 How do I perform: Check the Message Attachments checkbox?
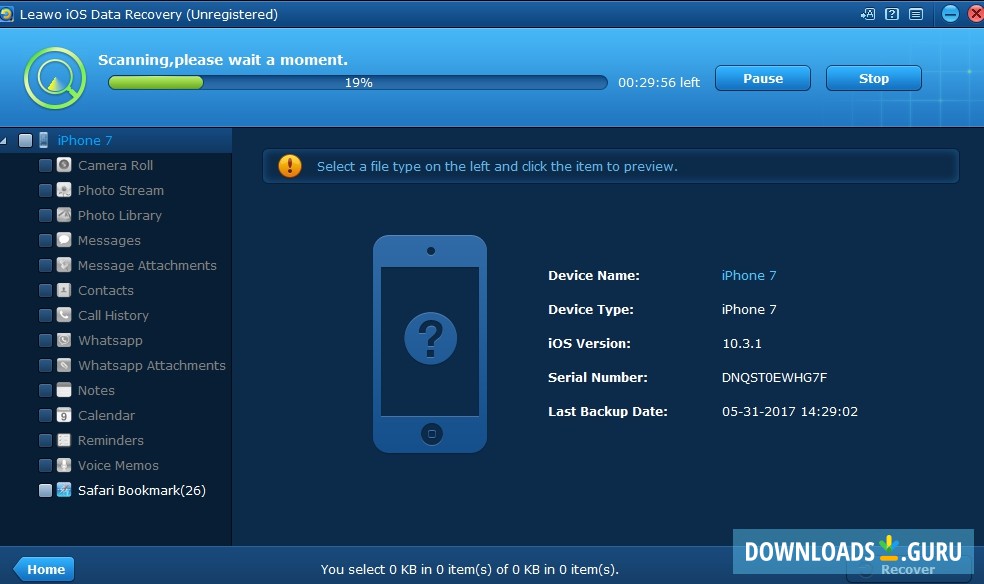(45, 265)
